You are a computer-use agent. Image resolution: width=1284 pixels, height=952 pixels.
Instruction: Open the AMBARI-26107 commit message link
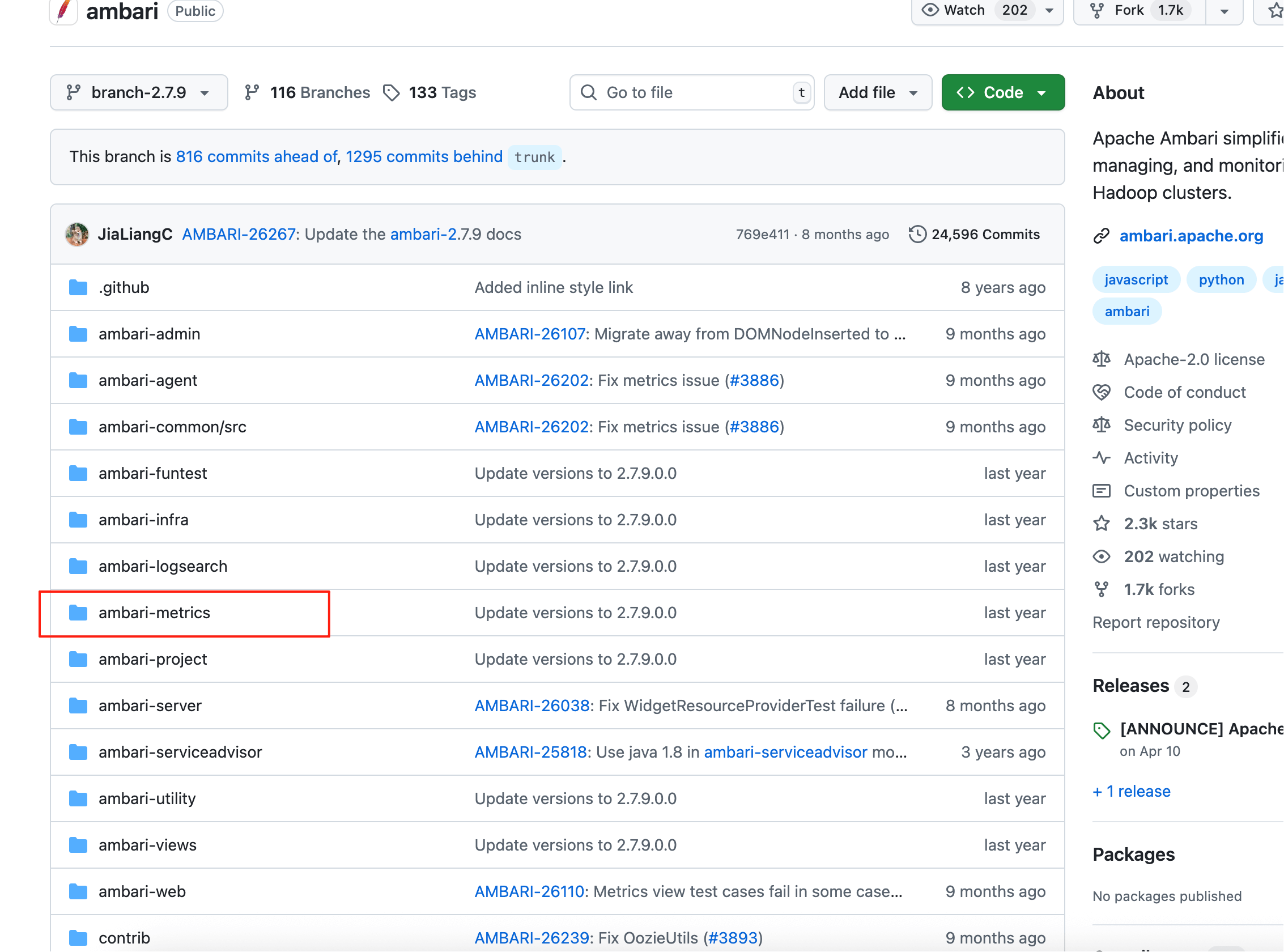tap(530, 334)
